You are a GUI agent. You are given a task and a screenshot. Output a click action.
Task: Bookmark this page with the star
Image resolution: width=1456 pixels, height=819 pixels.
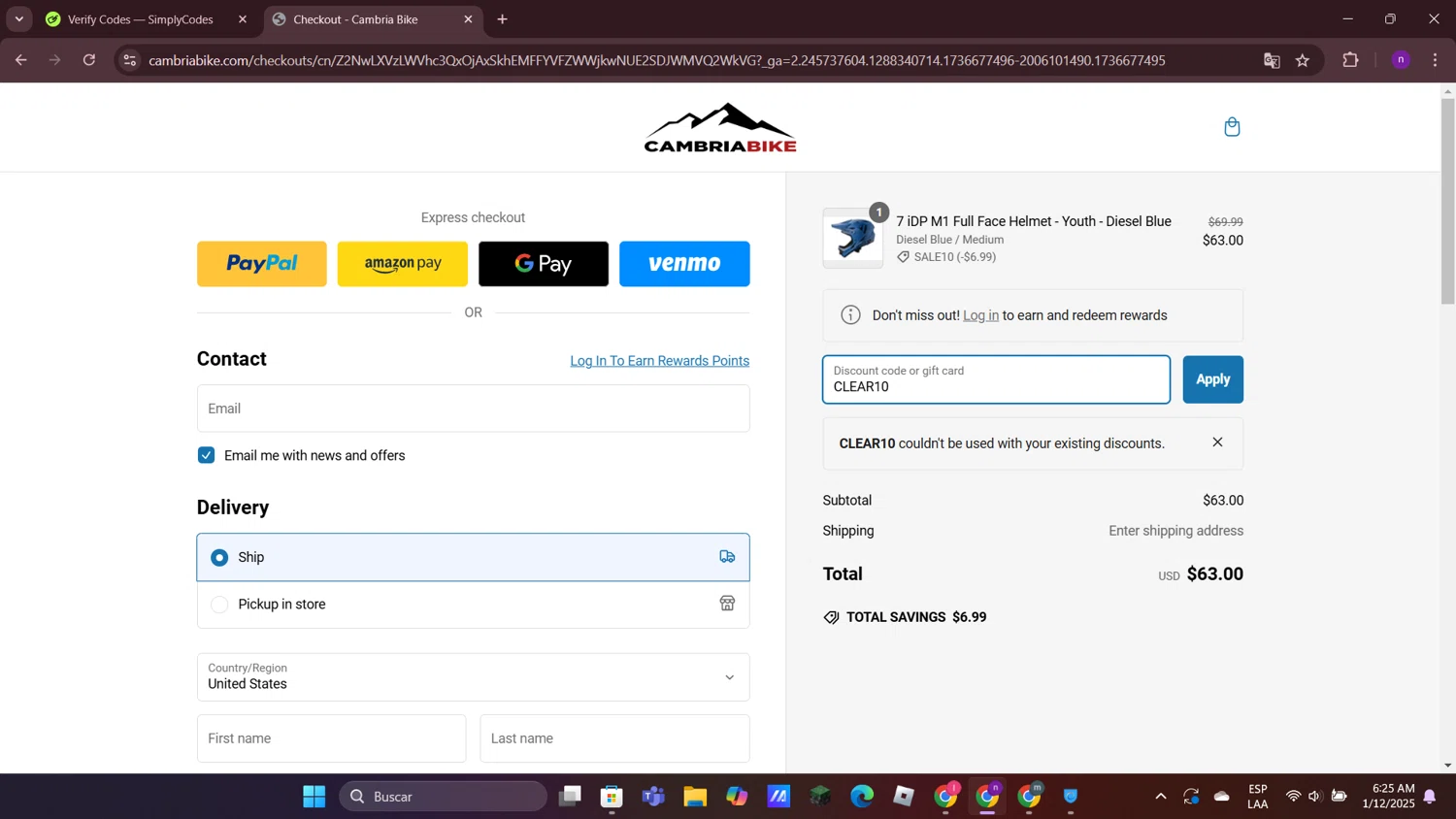pyautogui.click(x=1303, y=60)
